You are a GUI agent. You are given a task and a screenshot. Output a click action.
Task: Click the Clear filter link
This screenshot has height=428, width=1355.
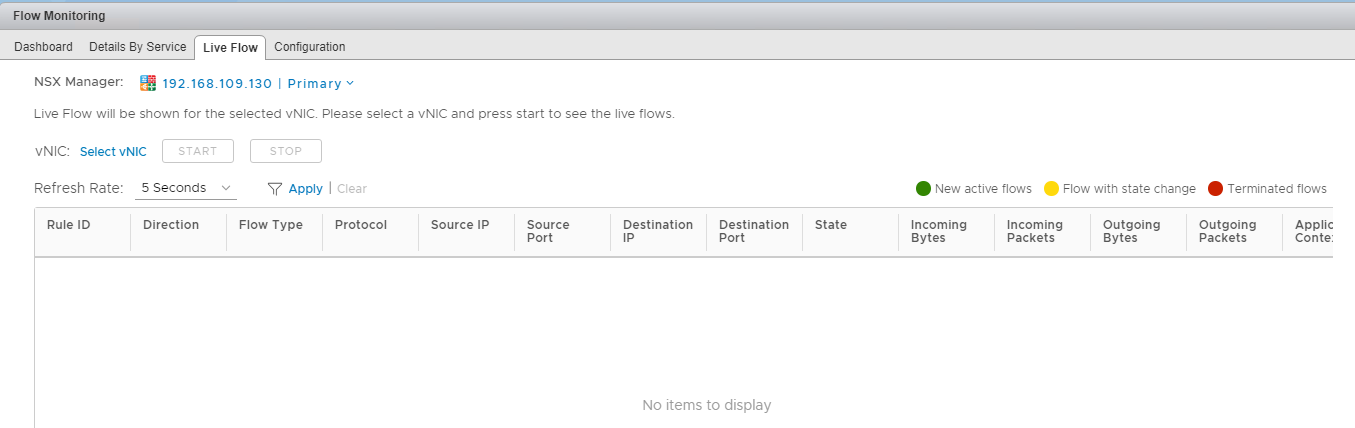352,188
